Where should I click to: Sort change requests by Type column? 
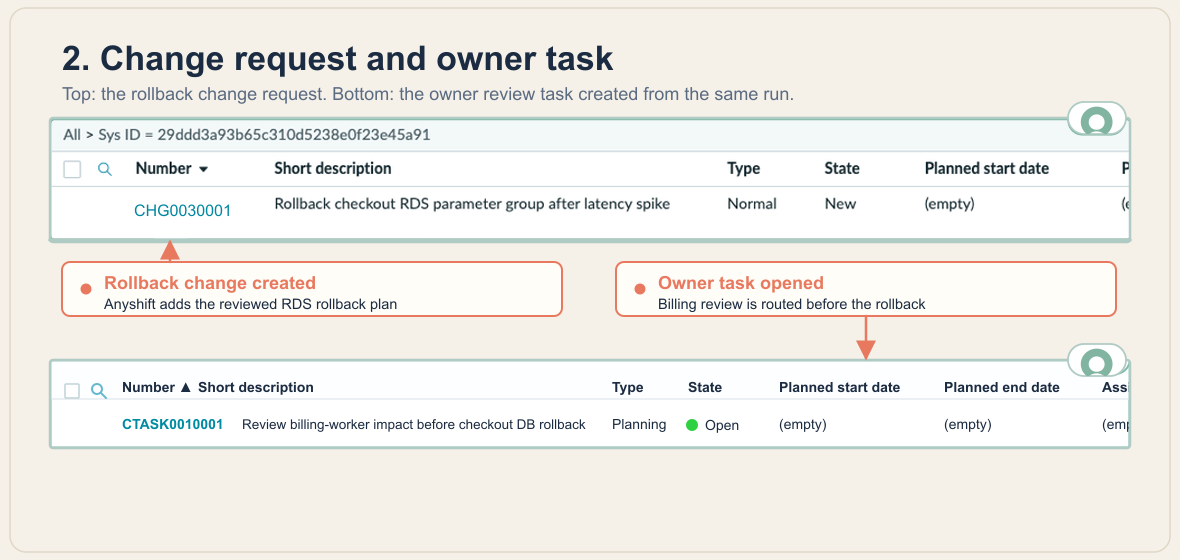point(744,169)
